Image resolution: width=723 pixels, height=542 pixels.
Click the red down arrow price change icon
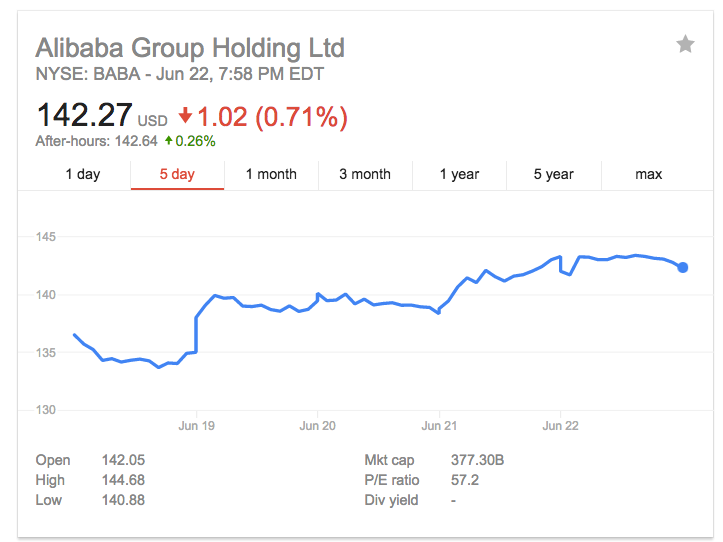185,116
